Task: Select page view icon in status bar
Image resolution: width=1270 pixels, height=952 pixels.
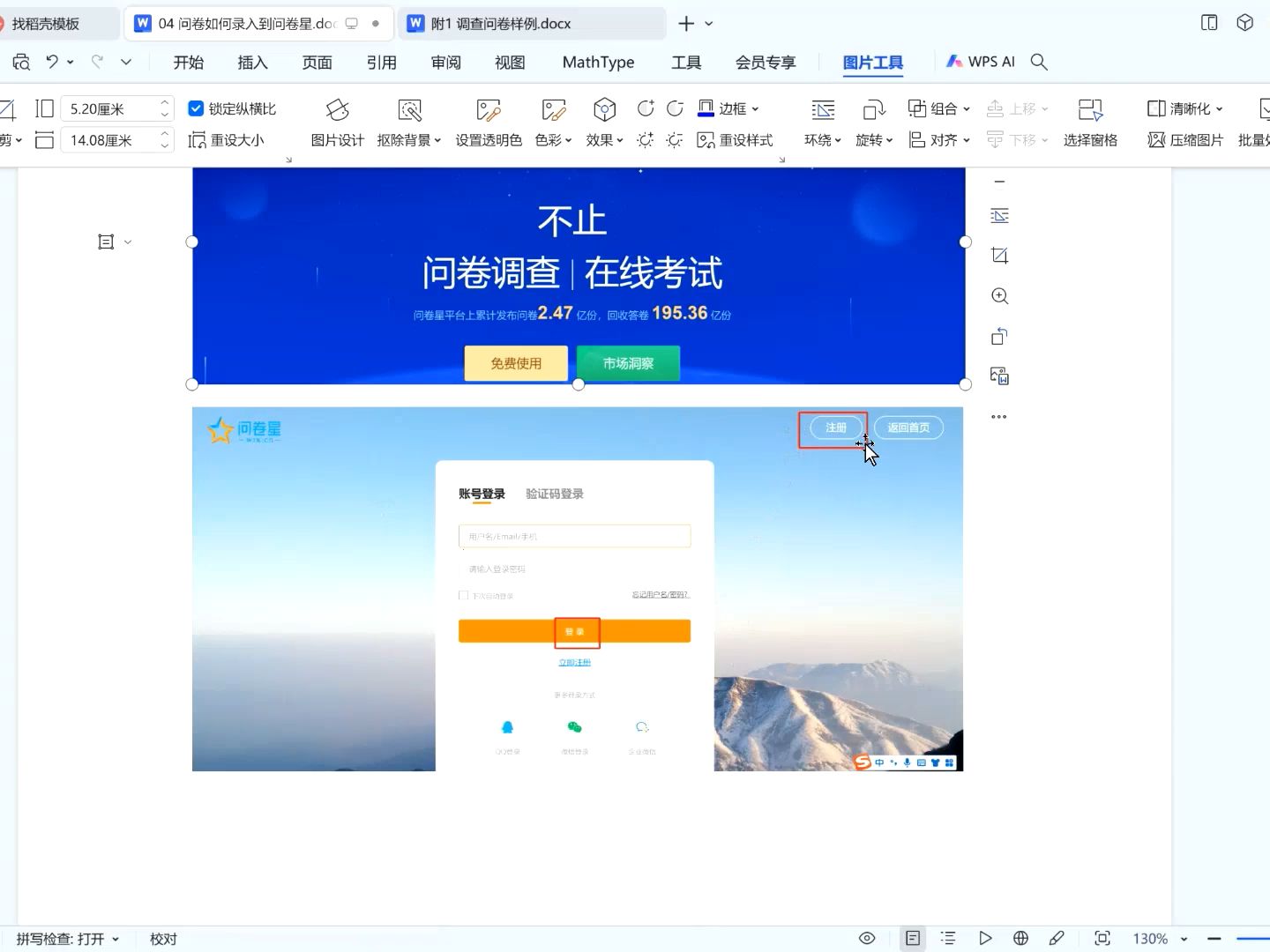Action: pos(913,938)
